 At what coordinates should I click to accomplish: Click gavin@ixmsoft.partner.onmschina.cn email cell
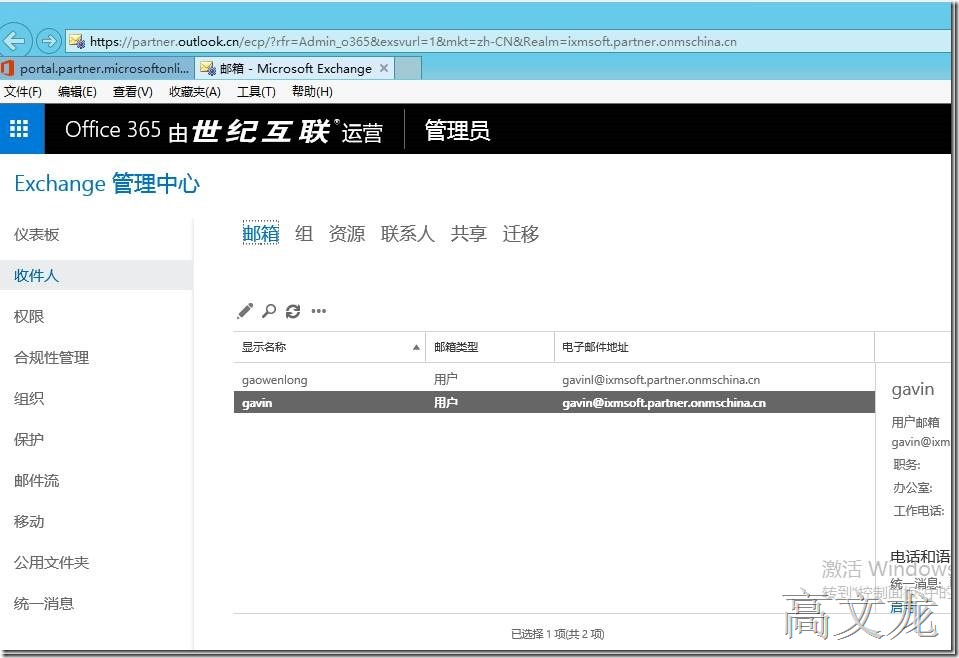click(x=664, y=402)
